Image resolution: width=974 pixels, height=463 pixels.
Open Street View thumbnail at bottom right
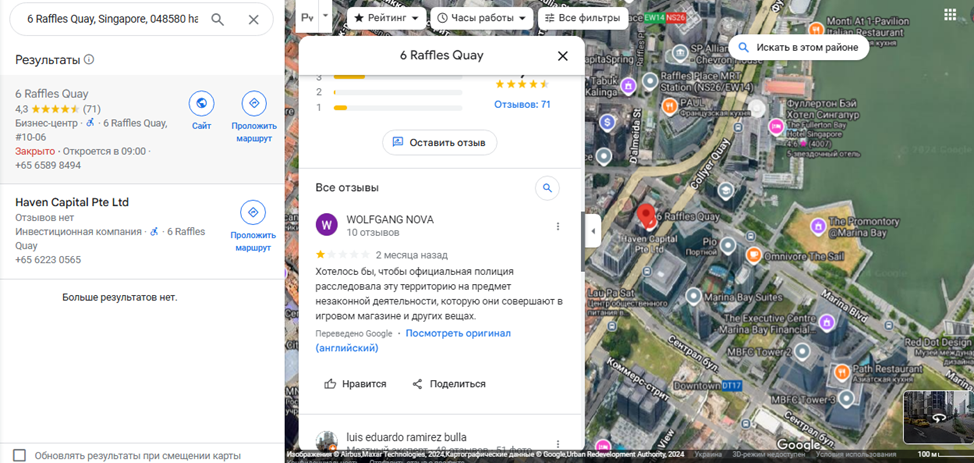(x=938, y=416)
